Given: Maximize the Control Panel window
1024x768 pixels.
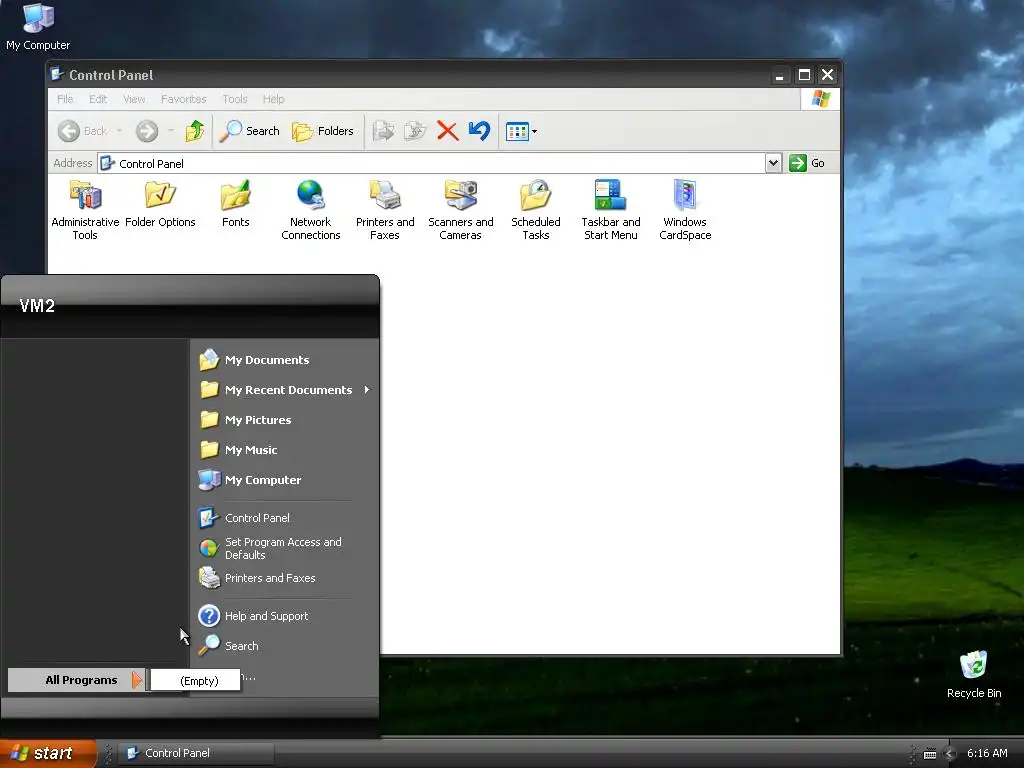Looking at the screenshot, I should coord(804,75).
